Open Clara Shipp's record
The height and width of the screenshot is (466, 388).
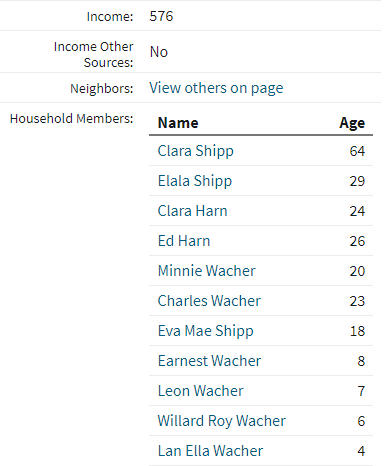point(195,151)
